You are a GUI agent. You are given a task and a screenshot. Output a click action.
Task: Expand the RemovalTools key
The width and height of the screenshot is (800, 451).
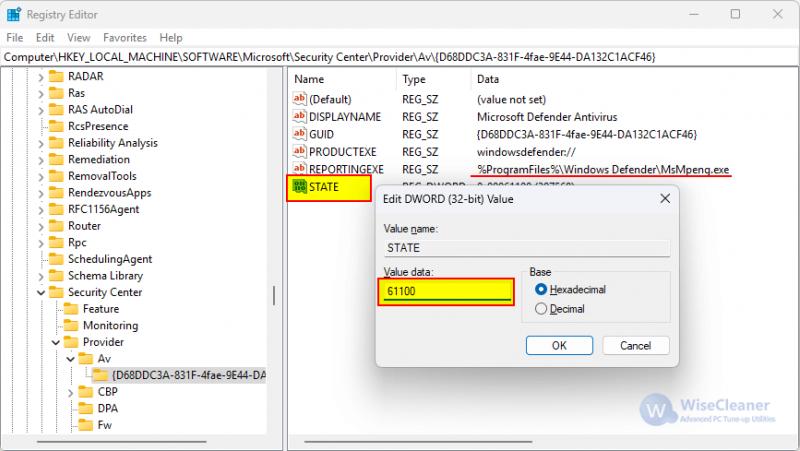click(41, 177)
